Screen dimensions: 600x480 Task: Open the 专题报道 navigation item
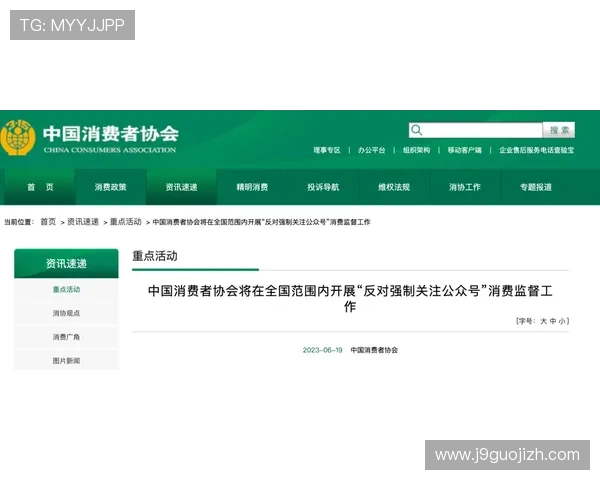[x=536, y=187]
